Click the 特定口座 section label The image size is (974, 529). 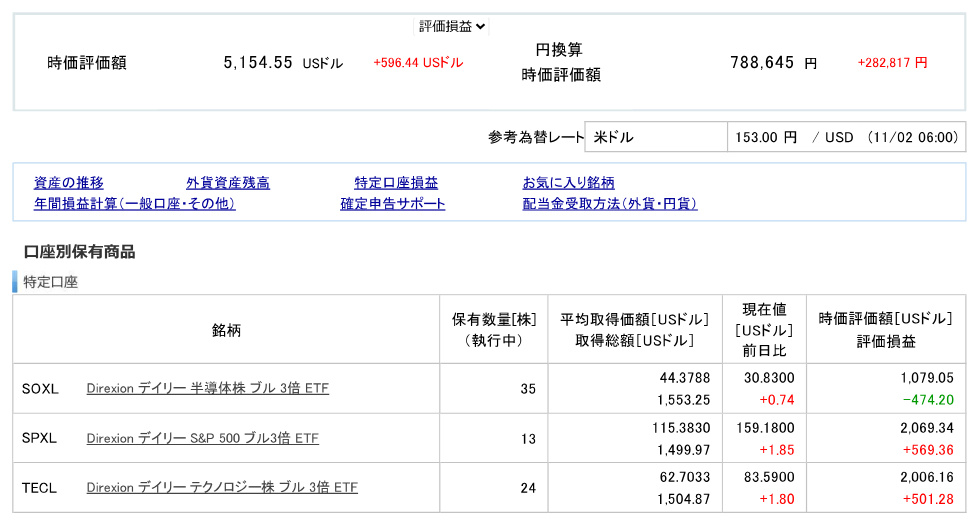tap(51, 282)
